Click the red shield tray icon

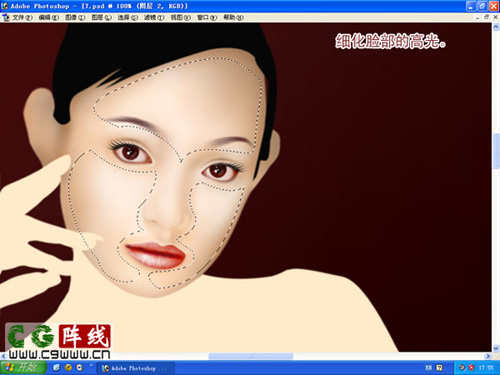pyautogui.click(x=471, y=368)
